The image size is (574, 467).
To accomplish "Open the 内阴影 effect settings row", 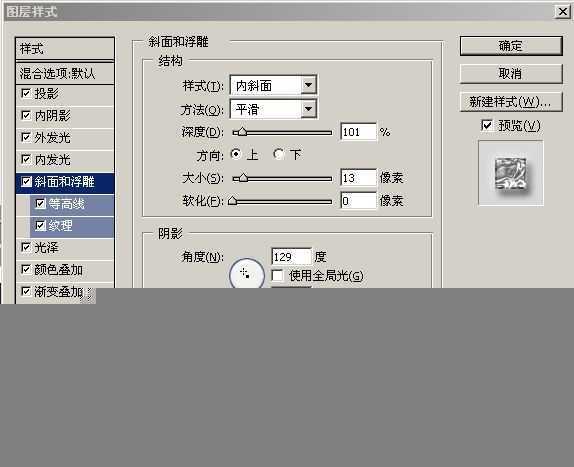I will (65, 116).
